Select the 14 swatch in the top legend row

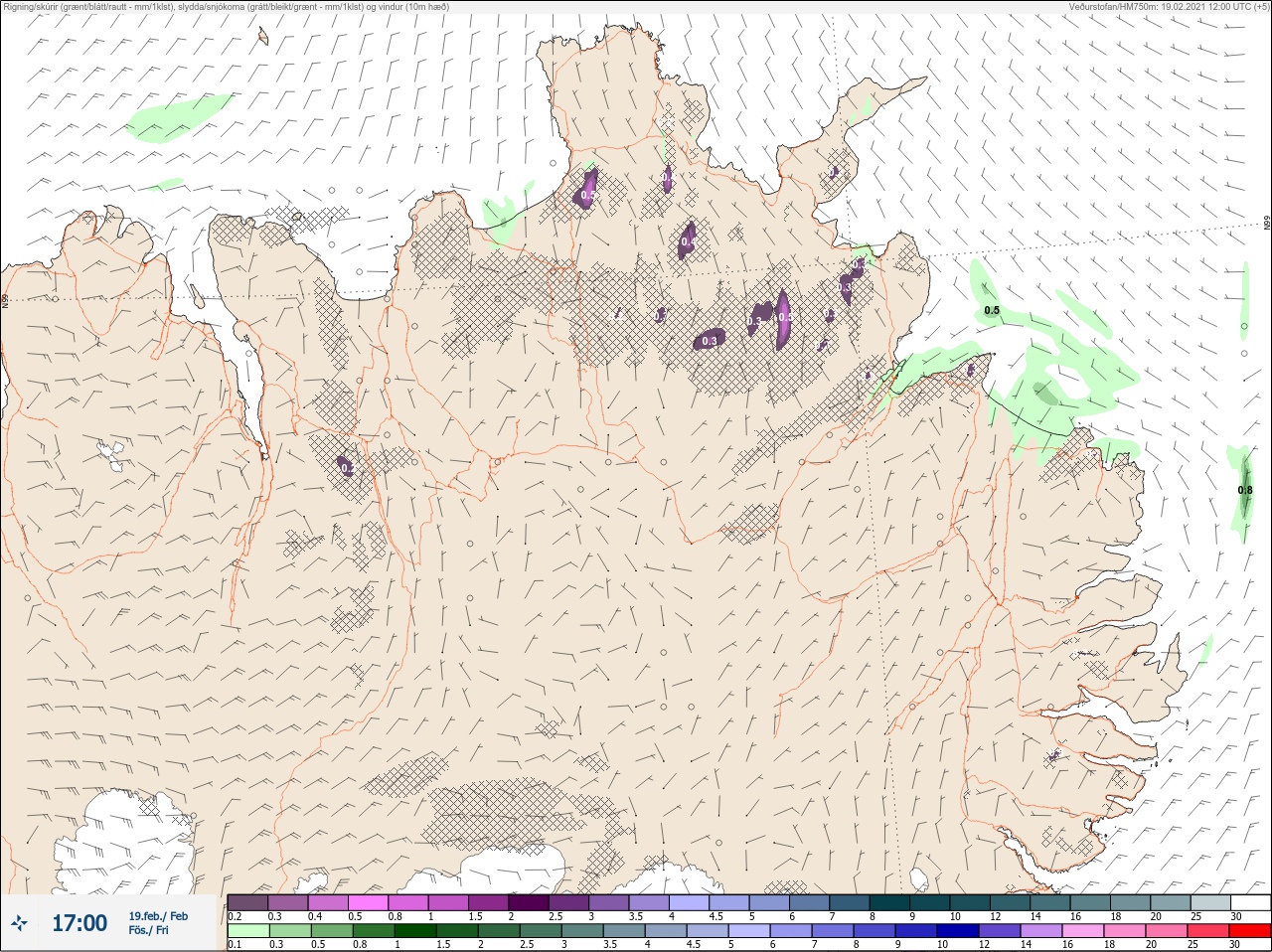1050,902
